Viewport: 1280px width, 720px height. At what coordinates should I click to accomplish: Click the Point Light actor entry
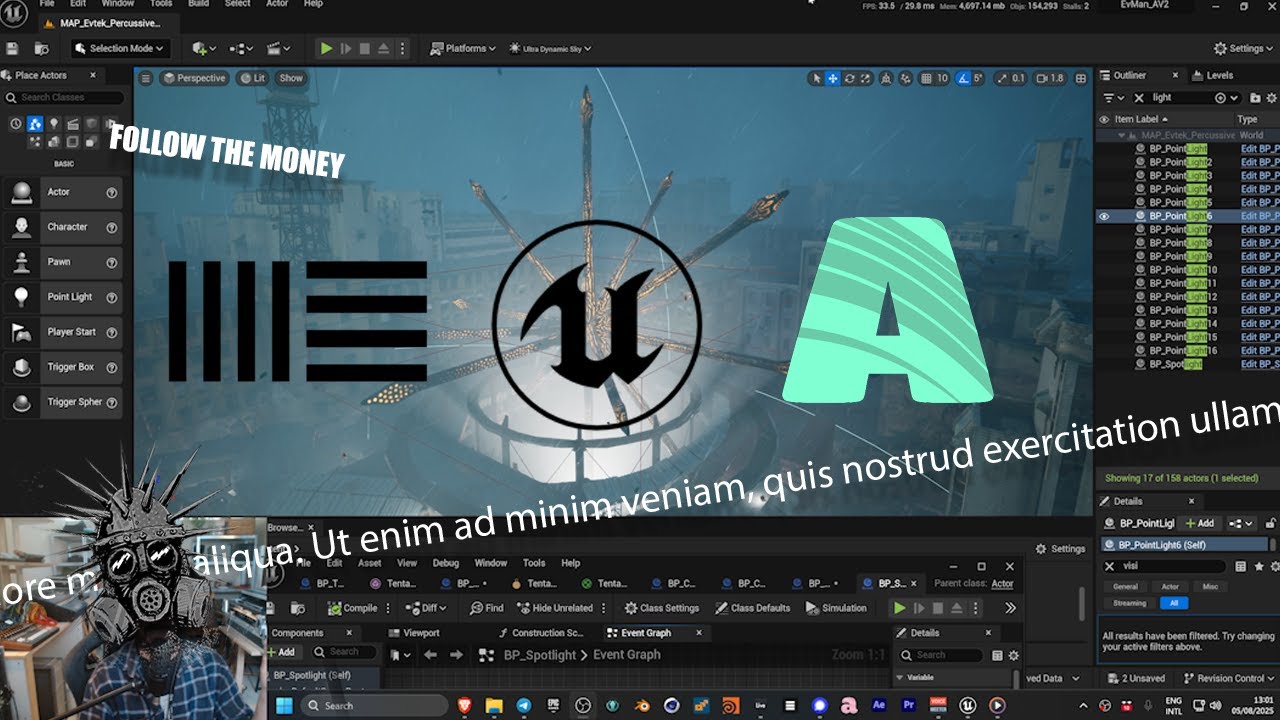(x=62, y=297)
